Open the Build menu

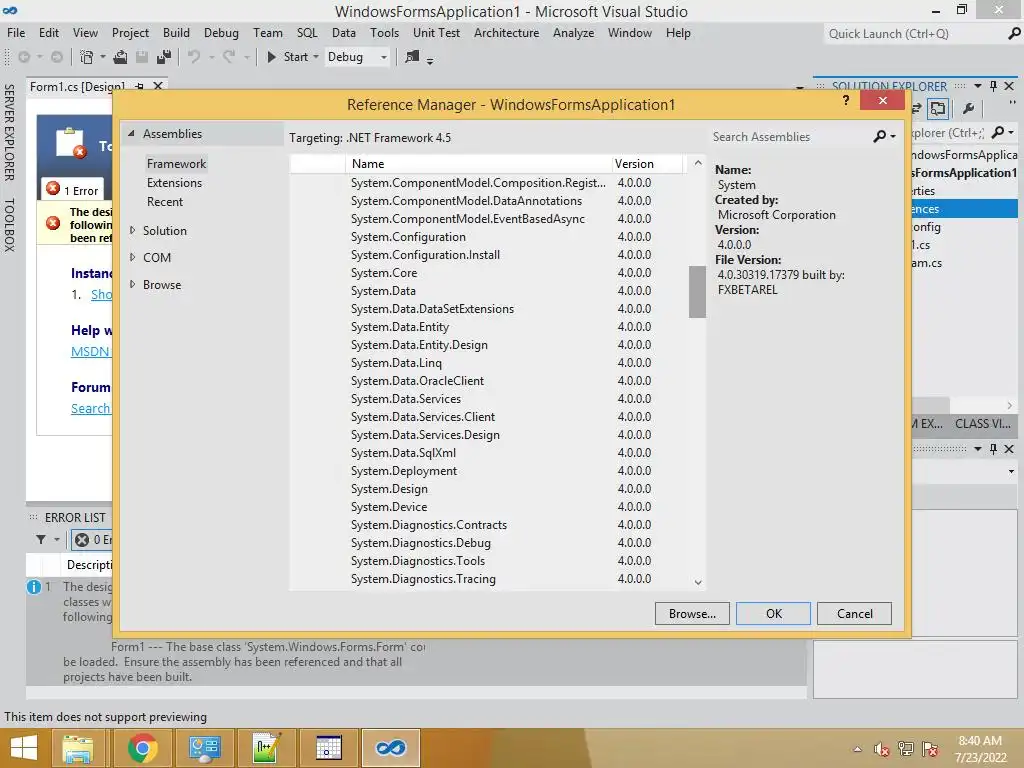(x=176, y=33)
